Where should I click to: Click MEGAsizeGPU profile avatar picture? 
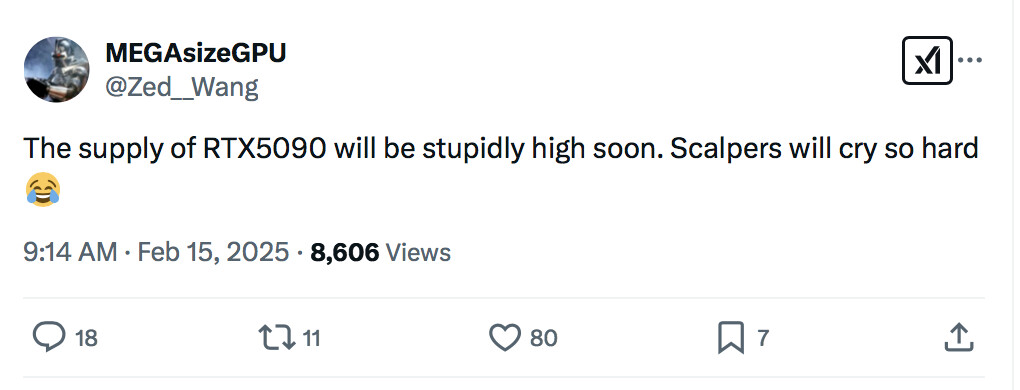click(57, 70)
